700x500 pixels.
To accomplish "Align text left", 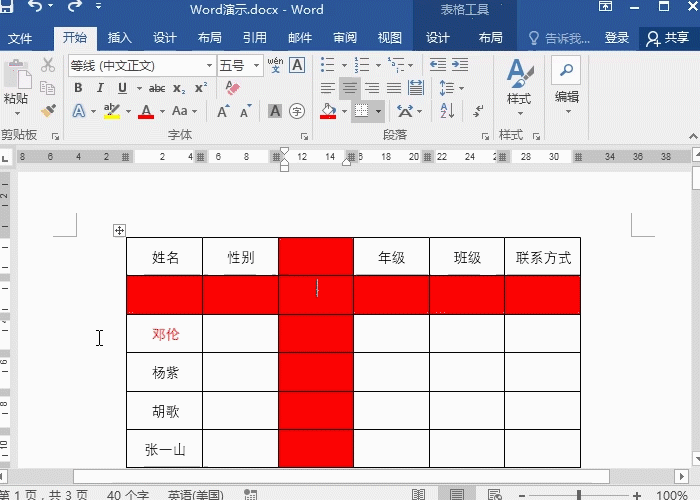I will point(328,88).
